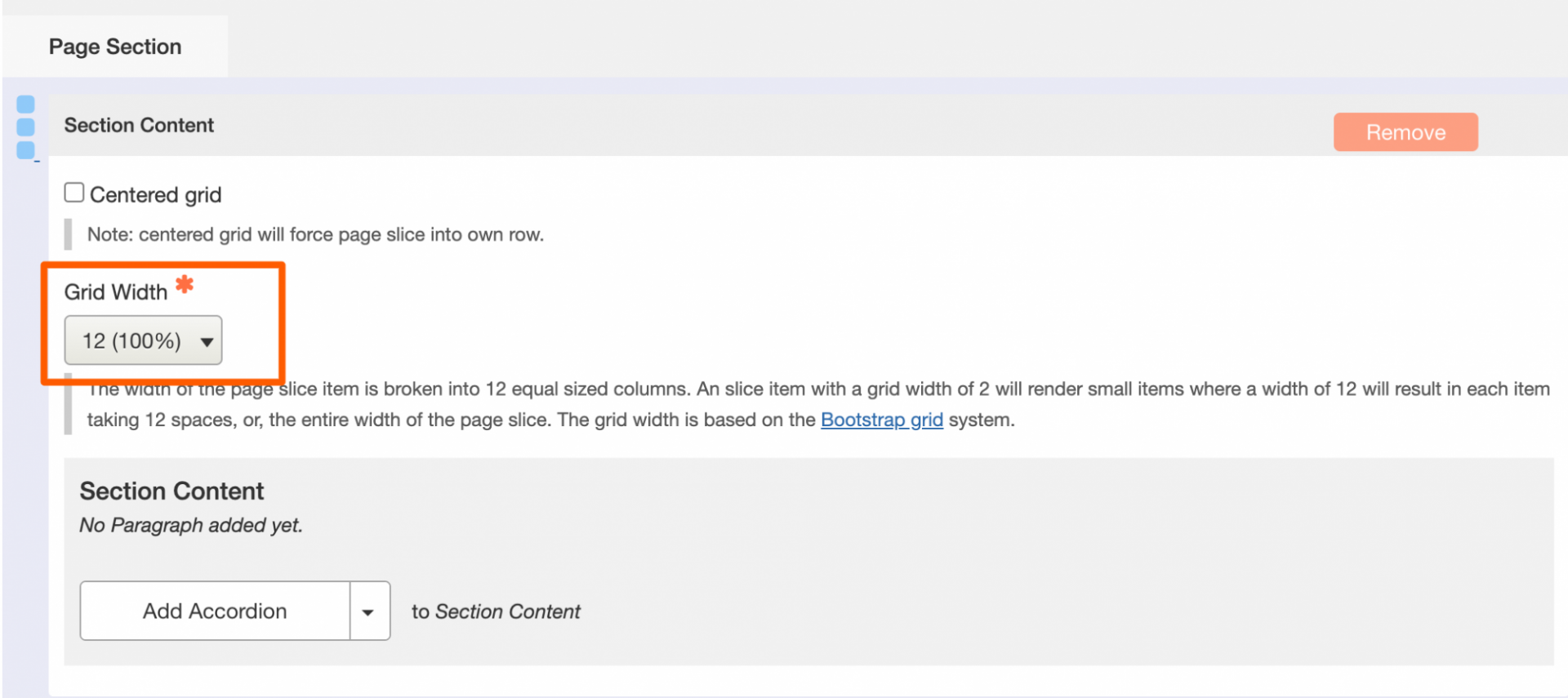Grab the top drag handle square

25,103
